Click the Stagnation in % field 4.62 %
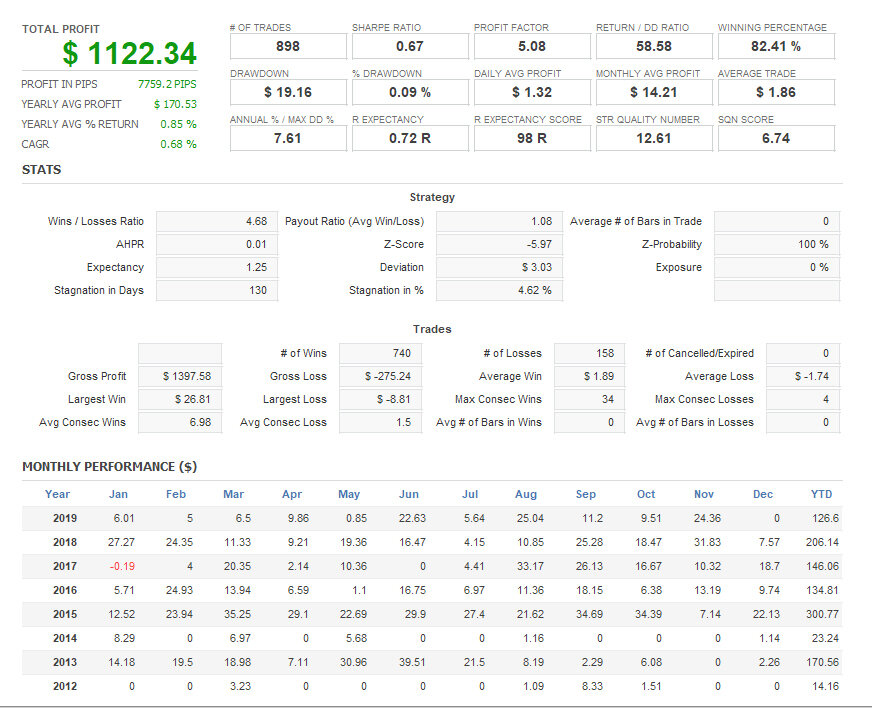Screen dimensions: 872x708 click(499, 290)
